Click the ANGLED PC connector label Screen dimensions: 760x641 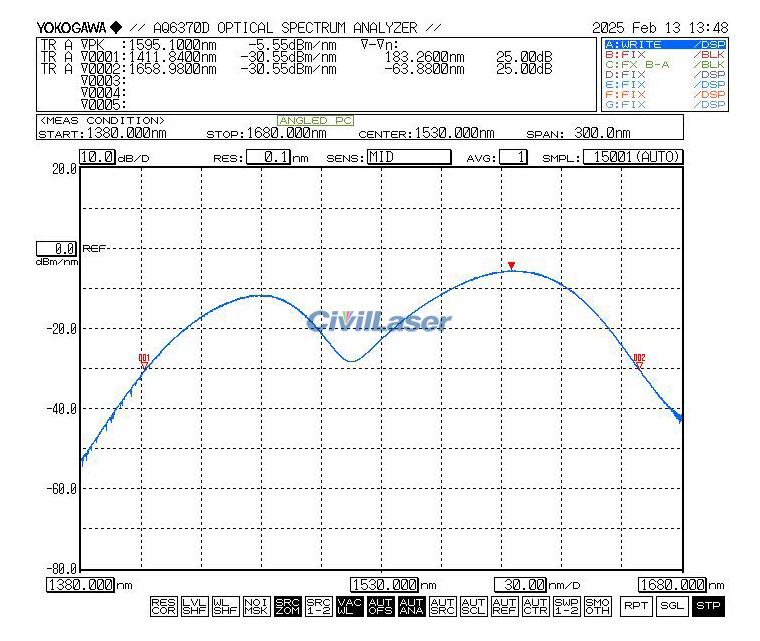coord(315,121)
